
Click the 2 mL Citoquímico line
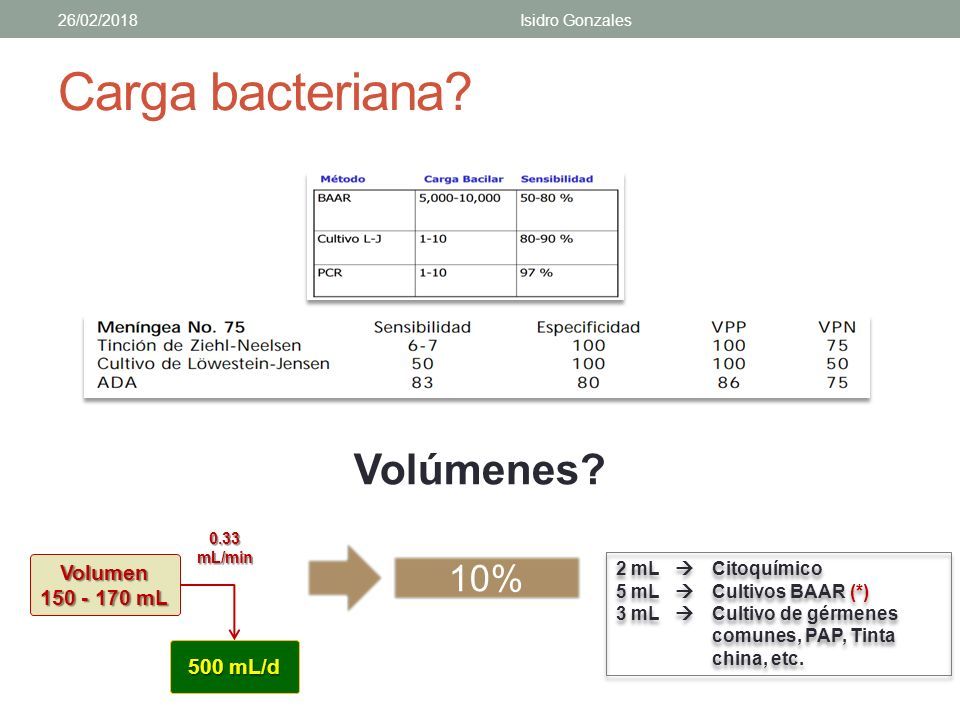tap(719, 569)
